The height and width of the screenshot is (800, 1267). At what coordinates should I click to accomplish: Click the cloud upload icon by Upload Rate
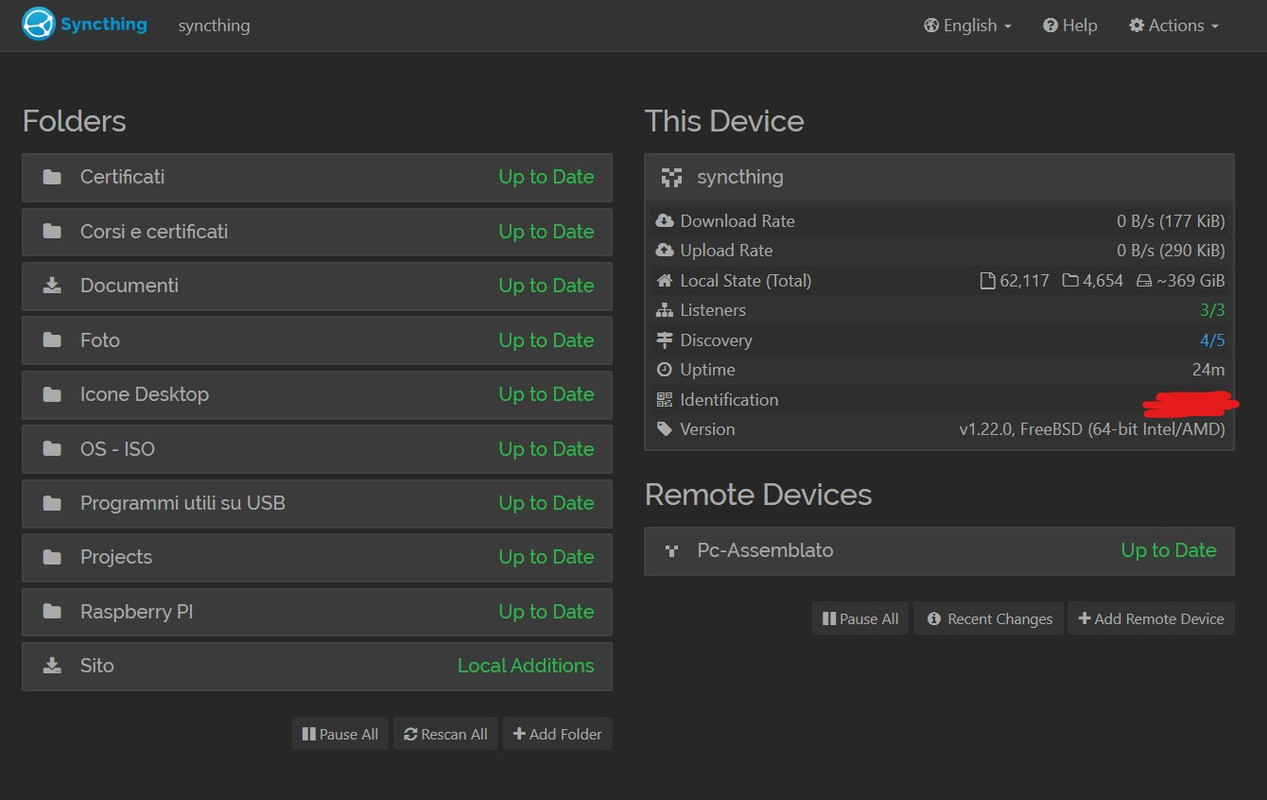tap(664, 251)
